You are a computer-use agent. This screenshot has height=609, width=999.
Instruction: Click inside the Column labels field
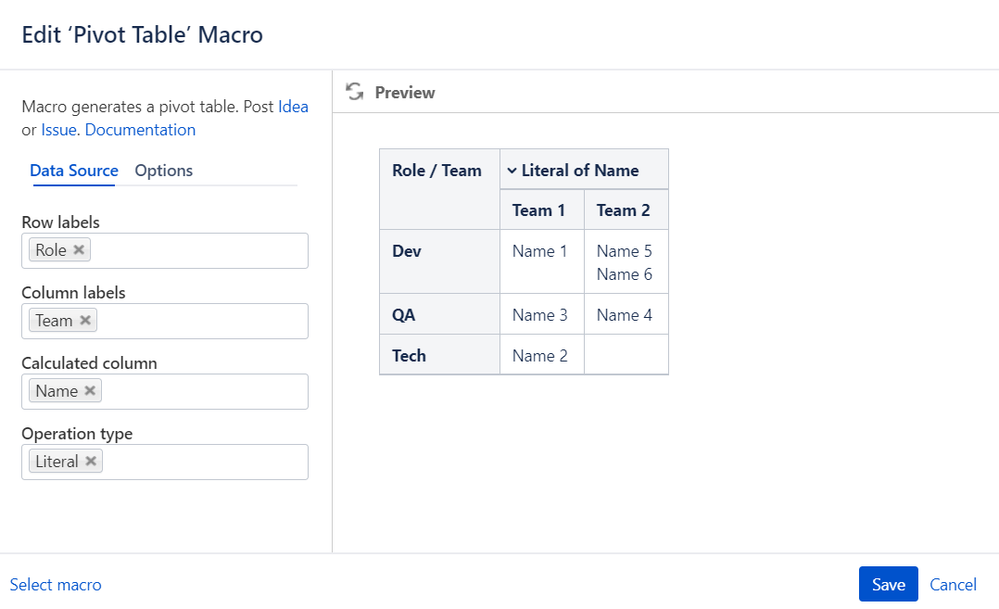(200, 321)
